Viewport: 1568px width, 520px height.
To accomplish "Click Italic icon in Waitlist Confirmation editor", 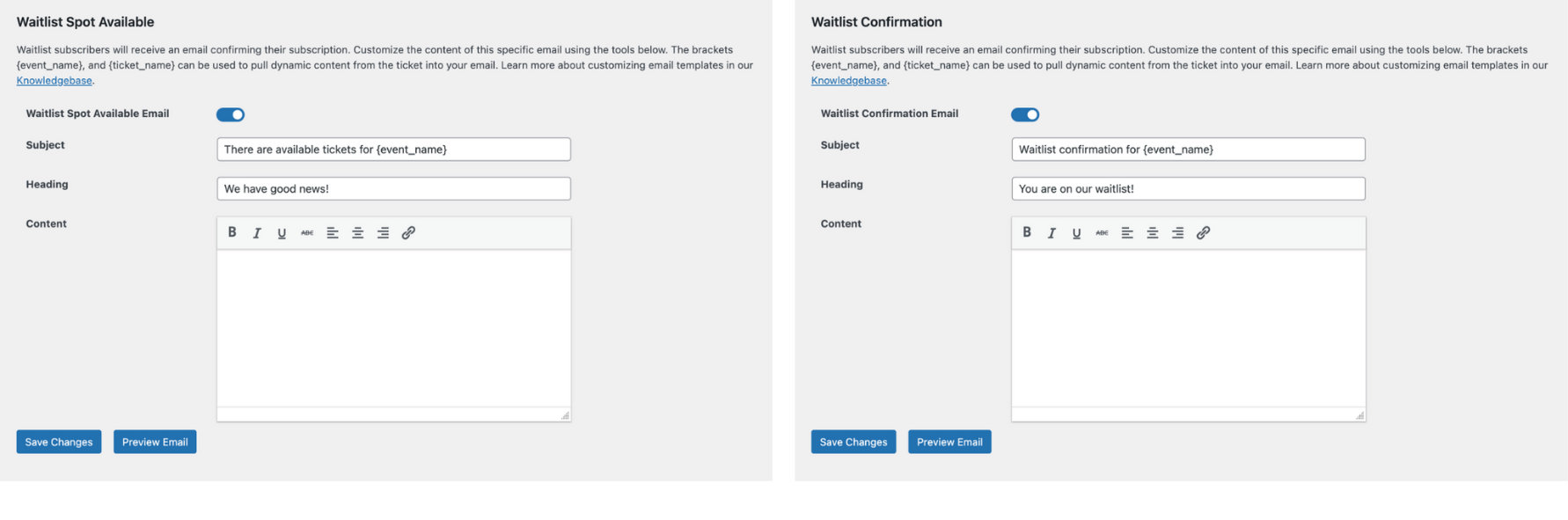I will click(1051, 233).
